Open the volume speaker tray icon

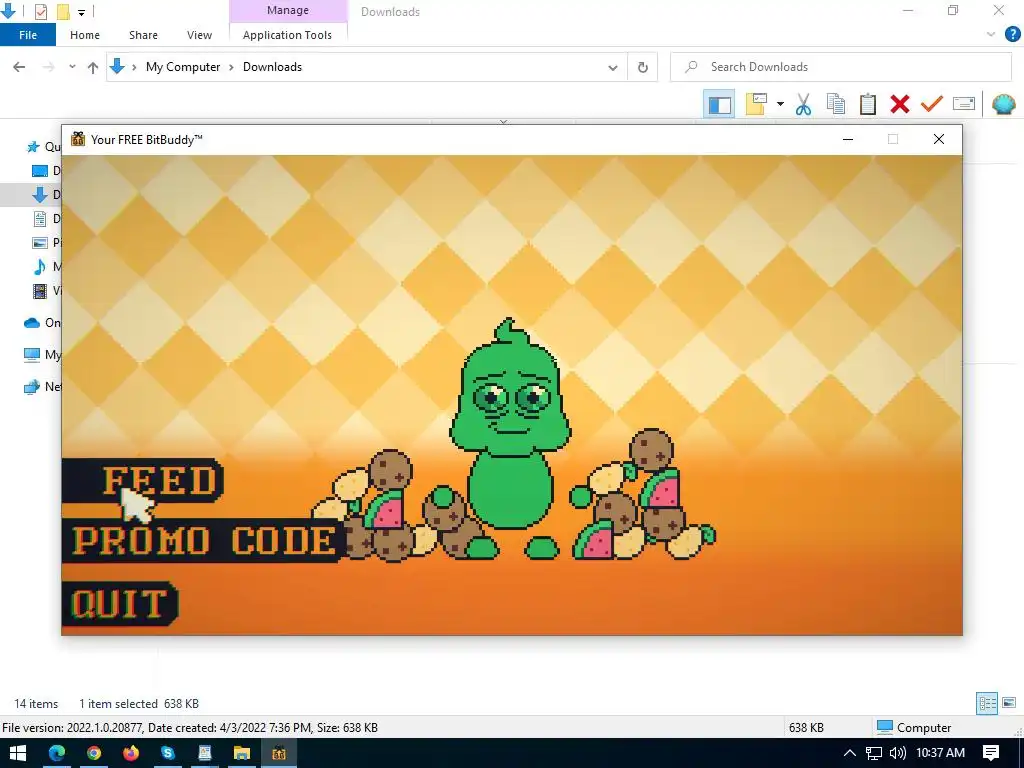(x=898, y=753)
